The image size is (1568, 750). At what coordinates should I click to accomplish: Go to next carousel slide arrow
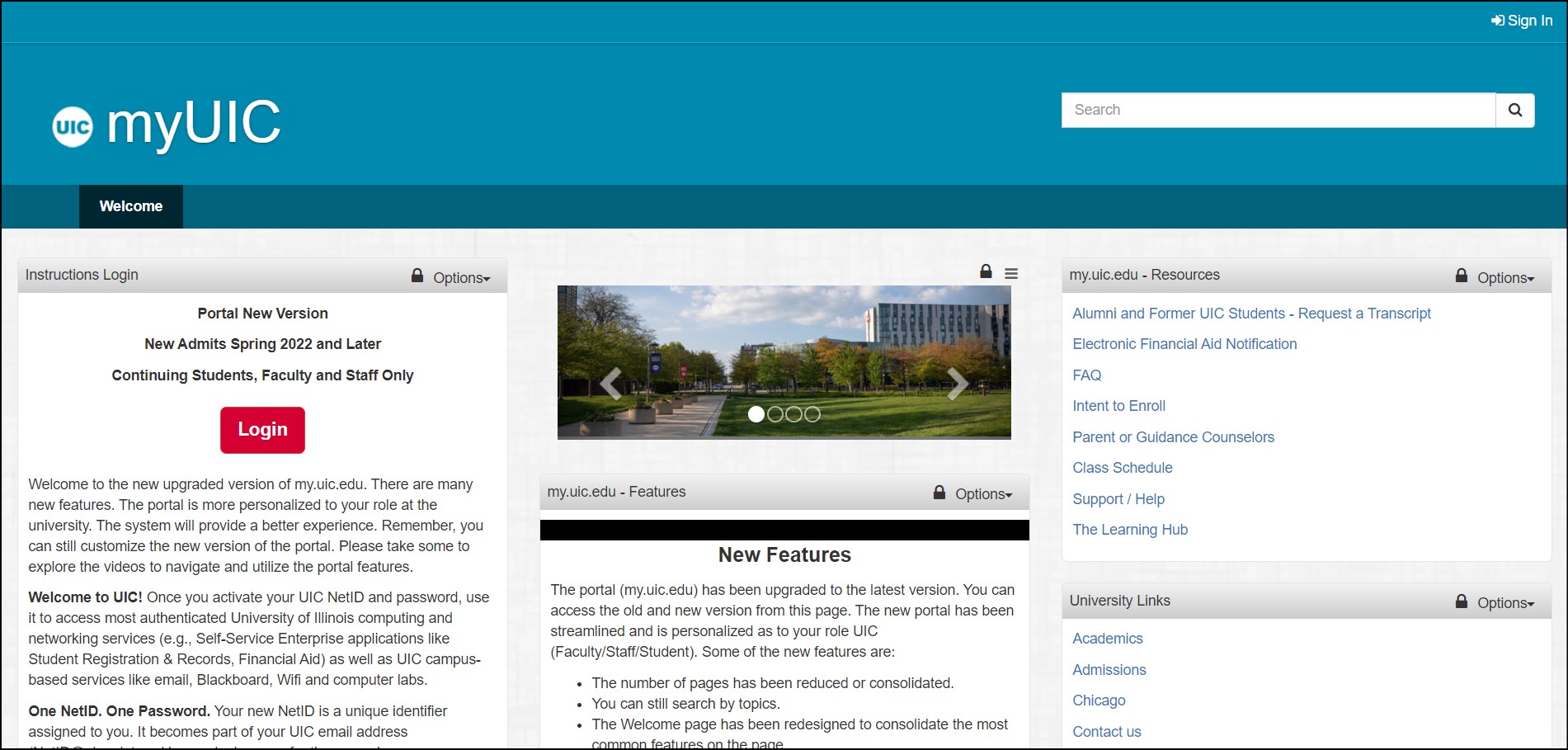click(957, 384)
